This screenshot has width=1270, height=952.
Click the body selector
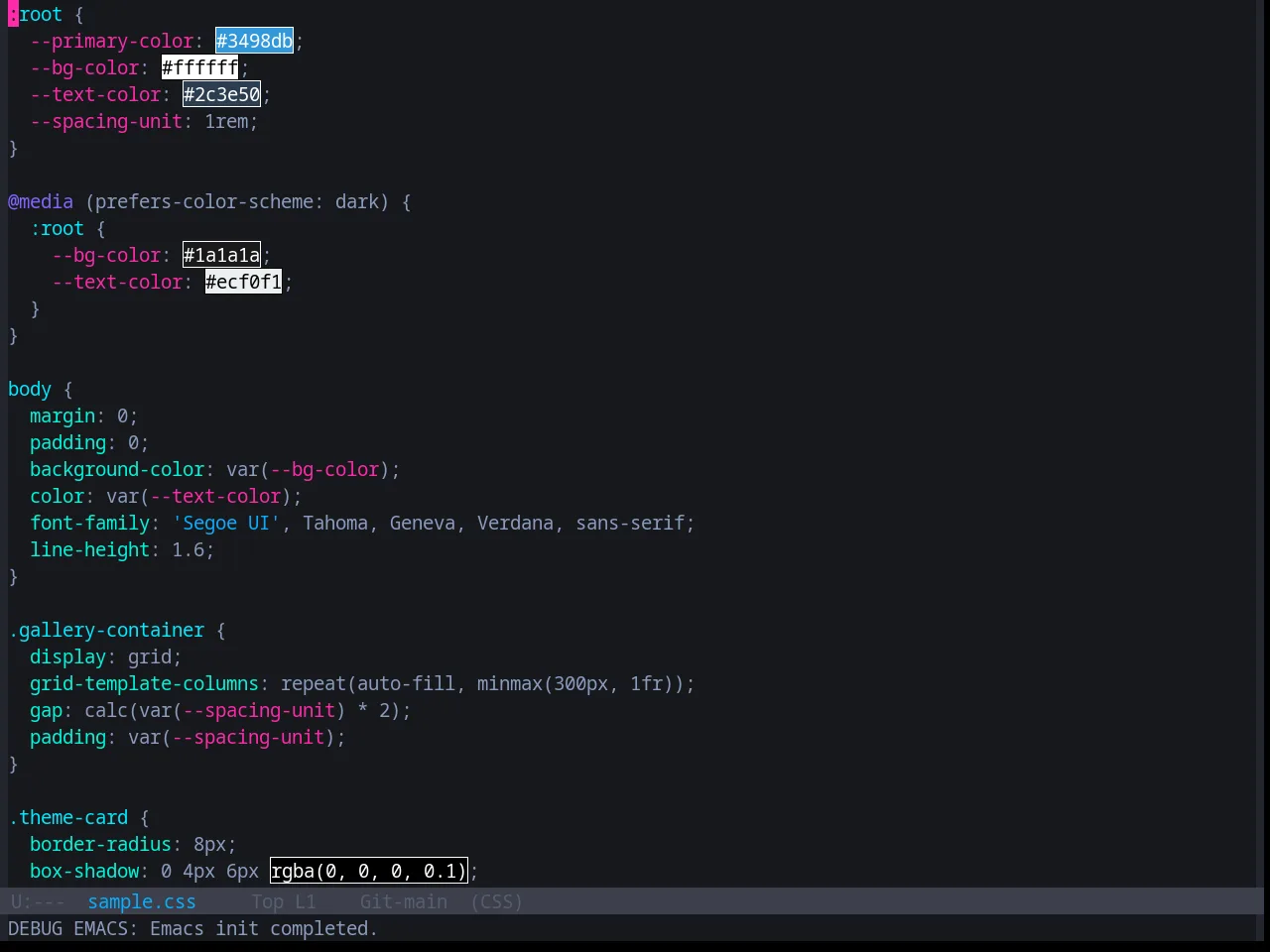click(x=30, y=389)
